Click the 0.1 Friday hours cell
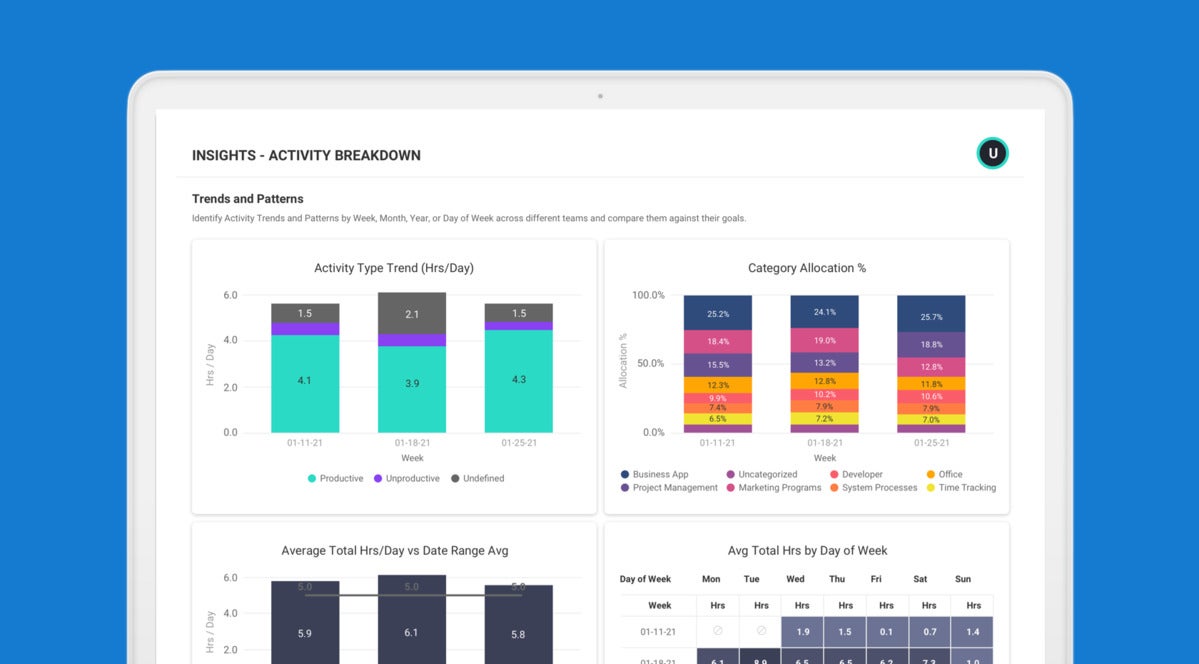 pyautogui.click(x=887, y=632)
